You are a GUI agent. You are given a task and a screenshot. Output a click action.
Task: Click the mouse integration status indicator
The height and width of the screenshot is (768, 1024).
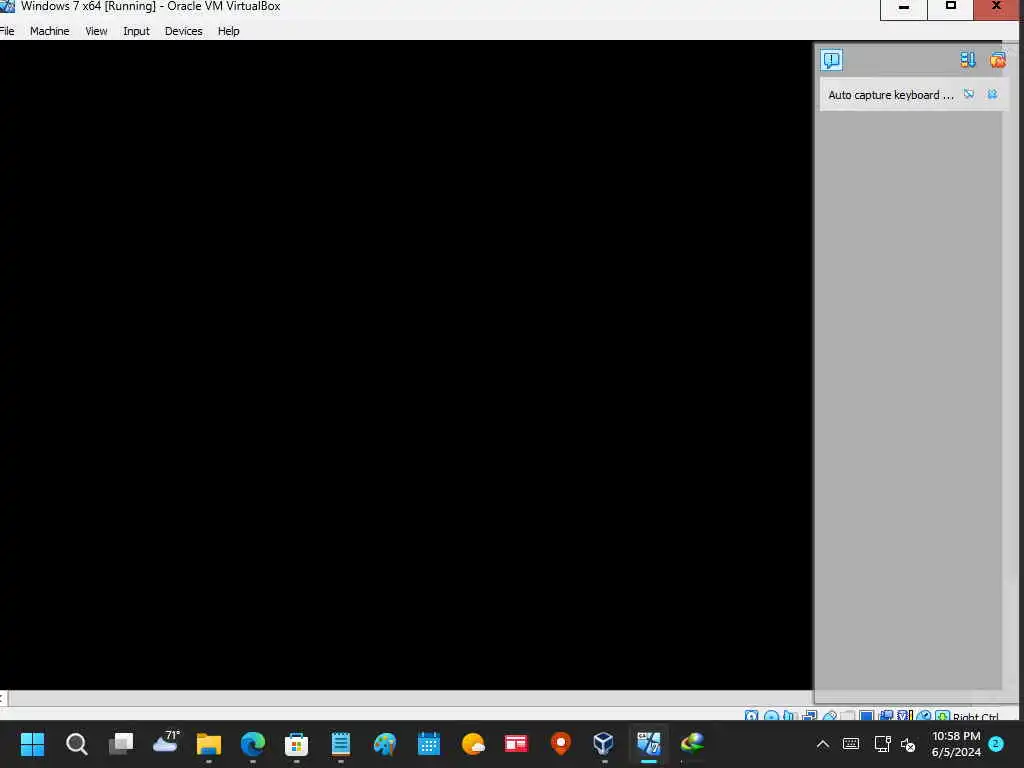[924, 716]
